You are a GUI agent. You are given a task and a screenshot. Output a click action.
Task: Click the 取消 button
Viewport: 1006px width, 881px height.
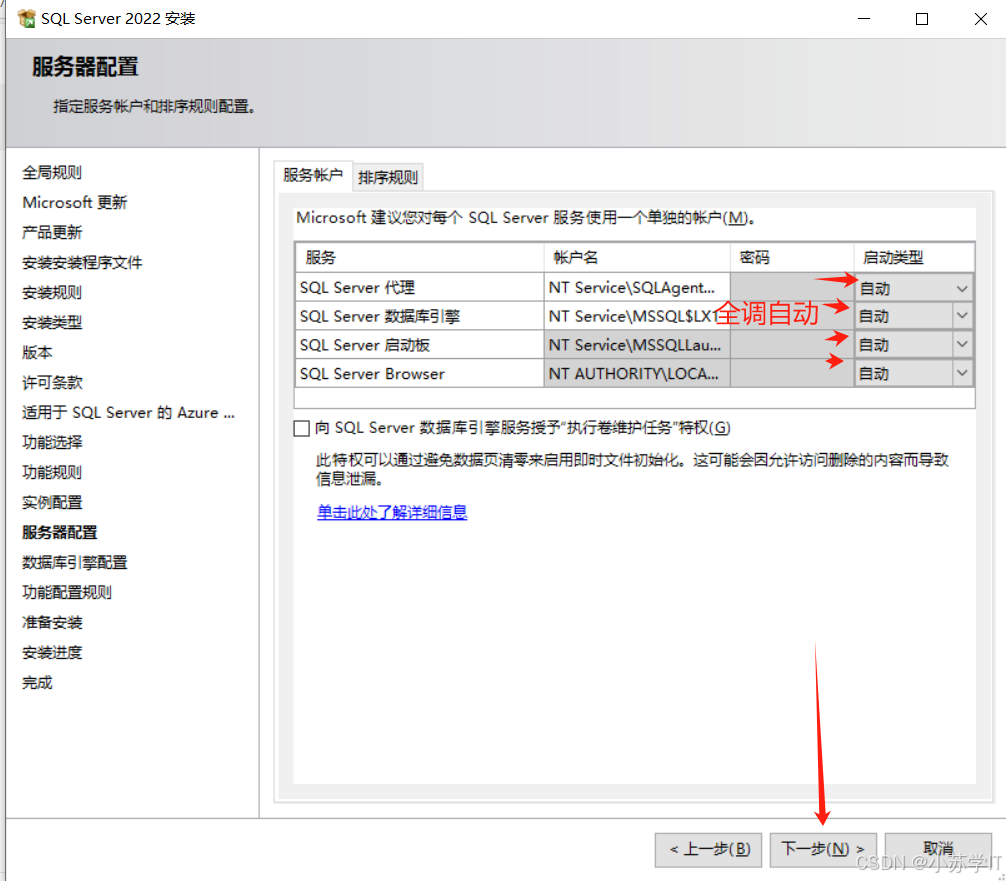click(938, 850)
